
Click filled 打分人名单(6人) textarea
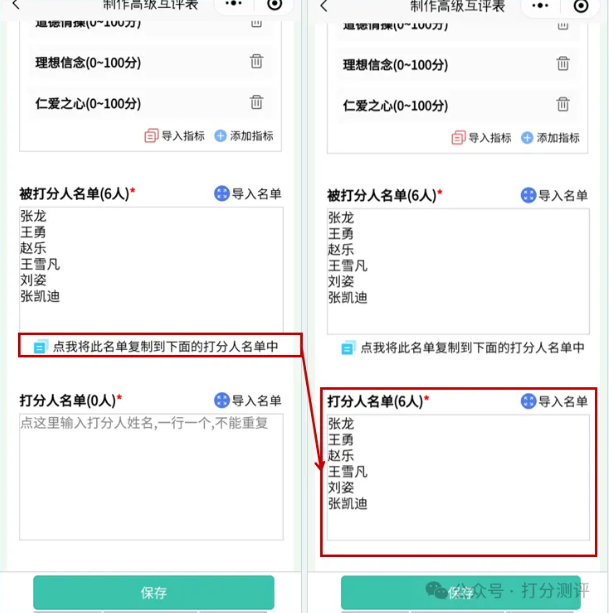[458, 478]
